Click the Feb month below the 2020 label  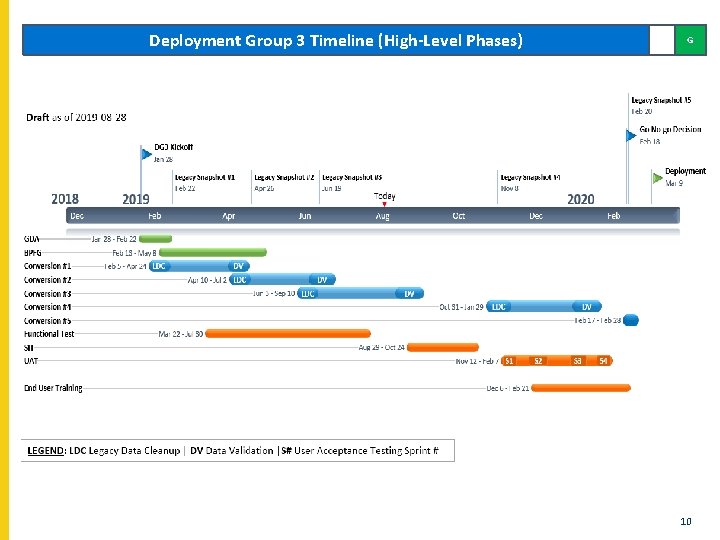point(613,216)
